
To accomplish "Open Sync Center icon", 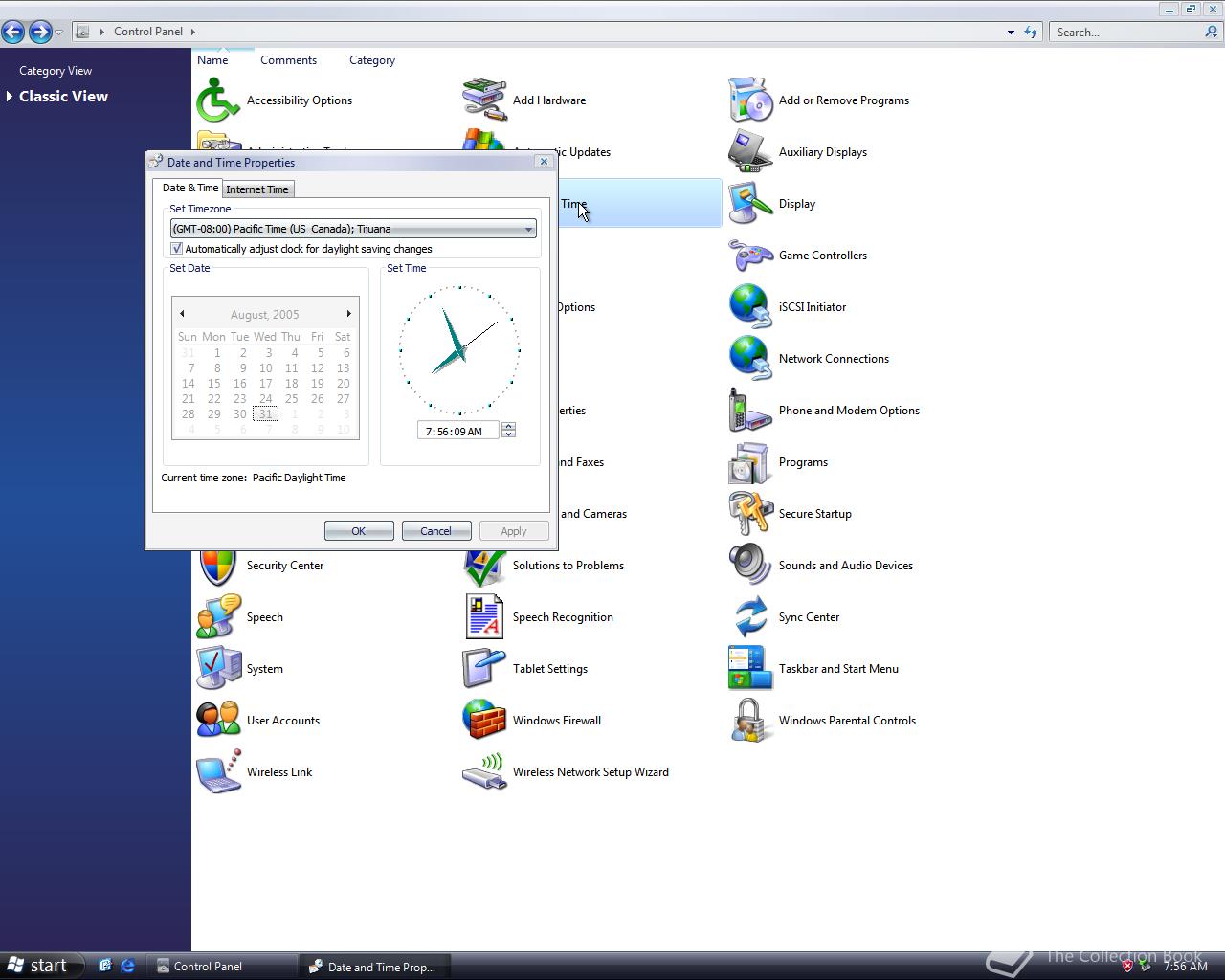I will (x=750, y=617).
